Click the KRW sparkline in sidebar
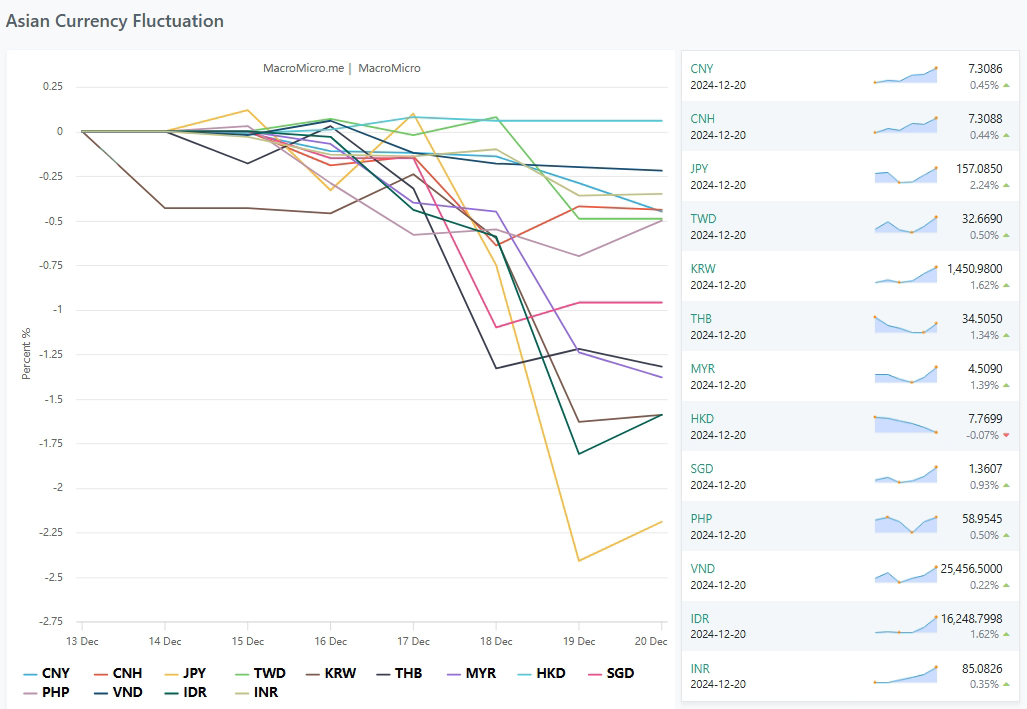Viewport: 1027px width, 709px height. click(x=905, y=275)
